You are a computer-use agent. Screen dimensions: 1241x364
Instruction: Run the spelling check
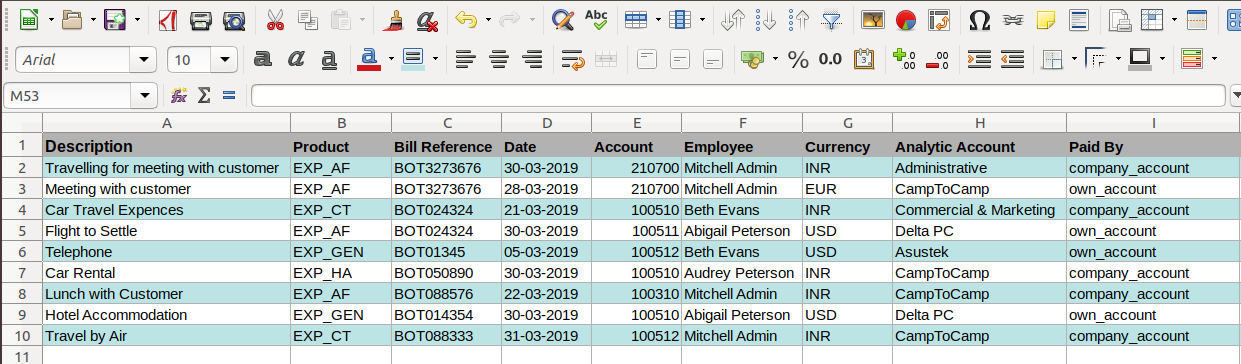597,19
